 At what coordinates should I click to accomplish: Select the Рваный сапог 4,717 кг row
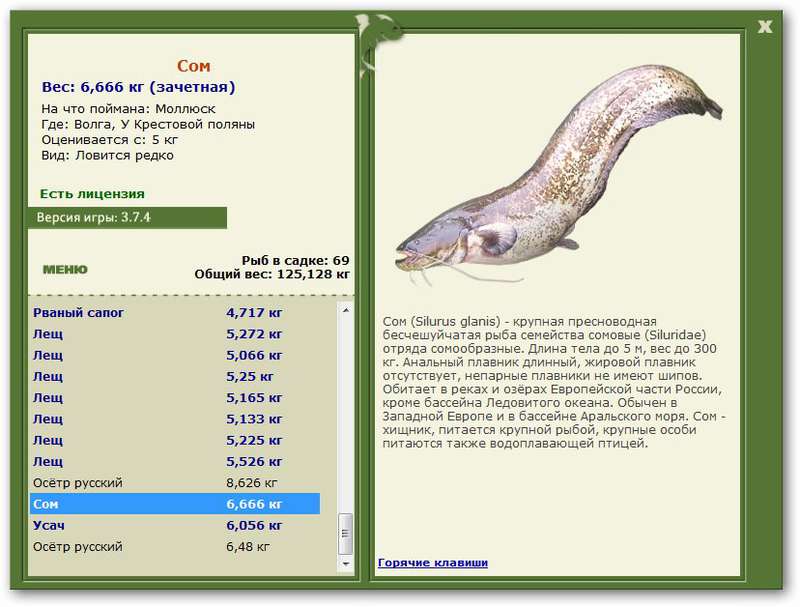(x=175, y=313)
